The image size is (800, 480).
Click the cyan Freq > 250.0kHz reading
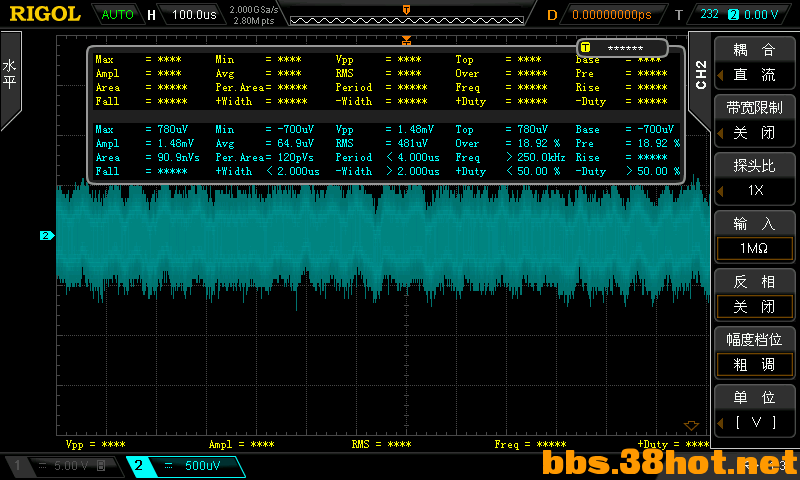[x=510, y=158]
